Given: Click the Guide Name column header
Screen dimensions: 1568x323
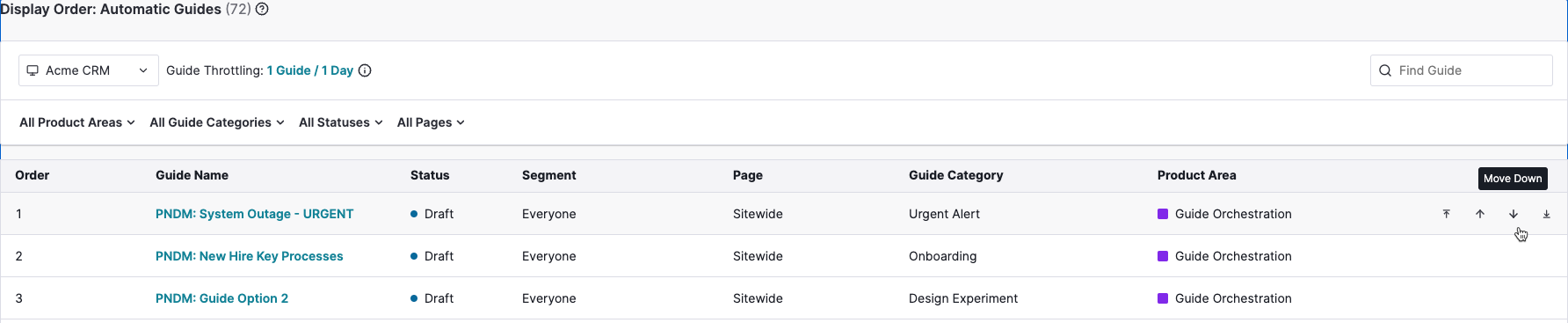Looking at the screenshot, I should pyautogui.click(x=192, y=175).
